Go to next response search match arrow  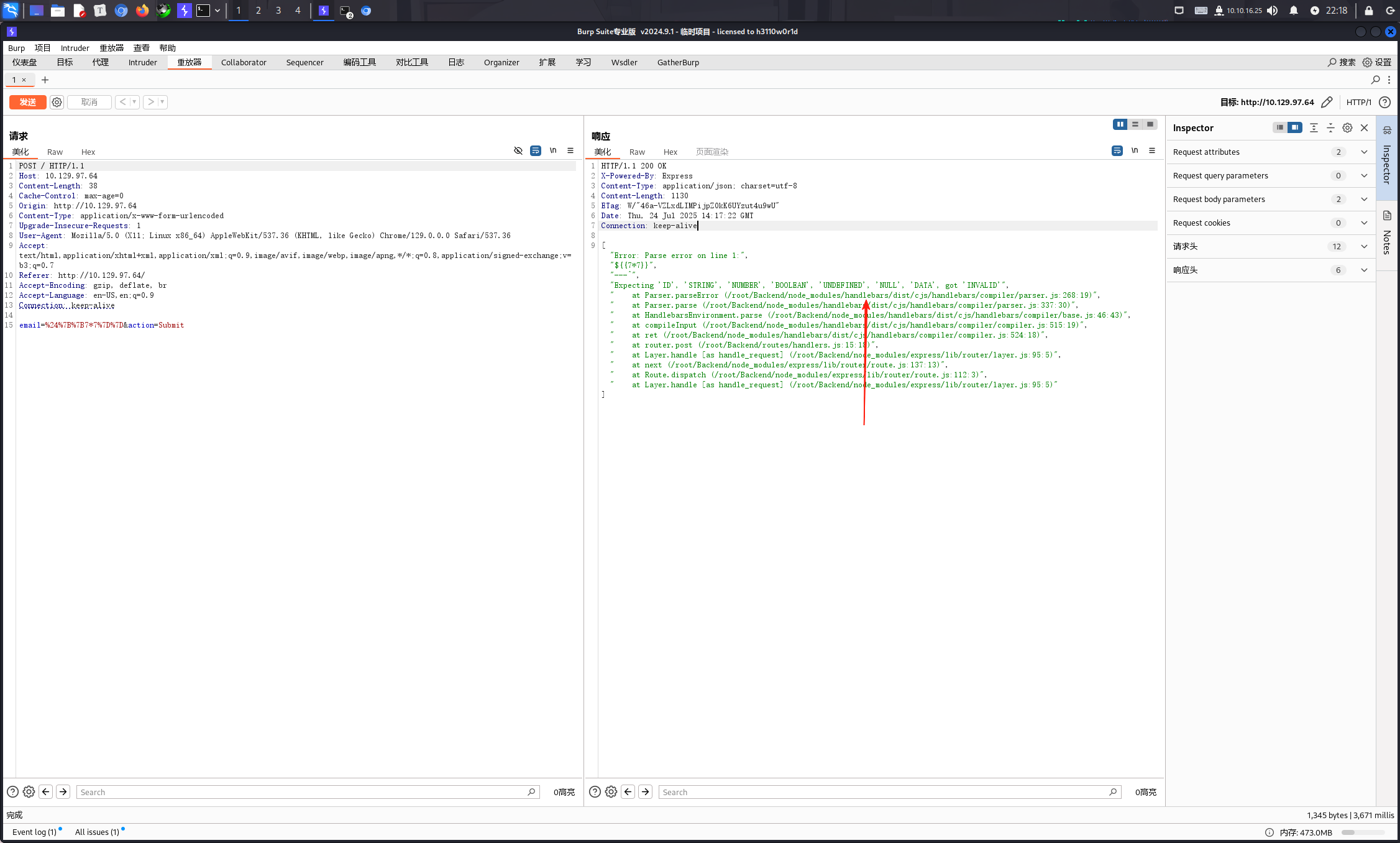click(646, 791)
